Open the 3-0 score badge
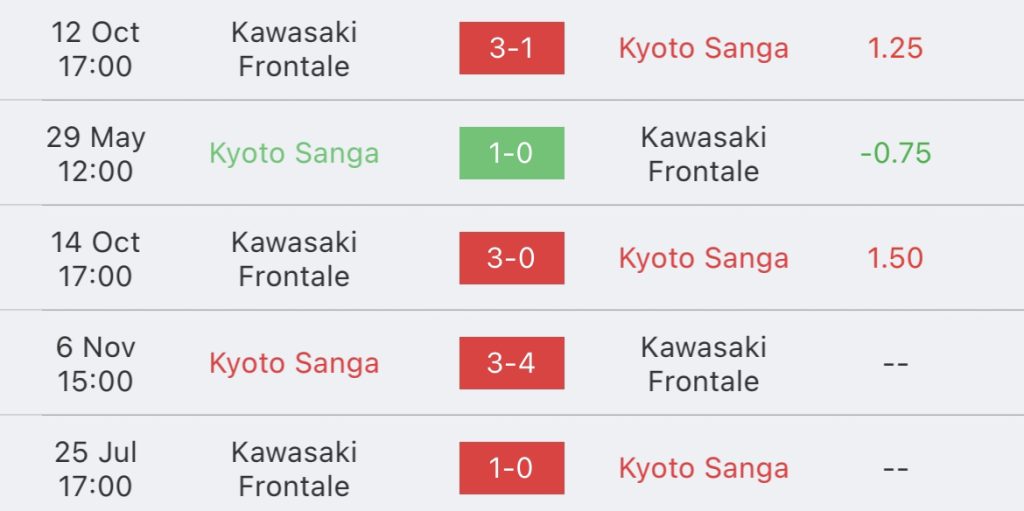1024x511 pixels. (511, 258)
